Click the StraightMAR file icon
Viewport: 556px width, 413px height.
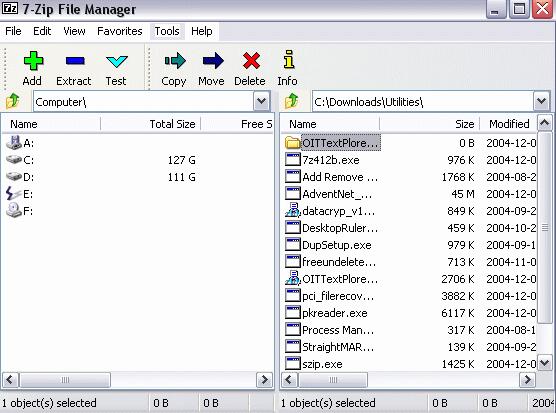(293, 347)
